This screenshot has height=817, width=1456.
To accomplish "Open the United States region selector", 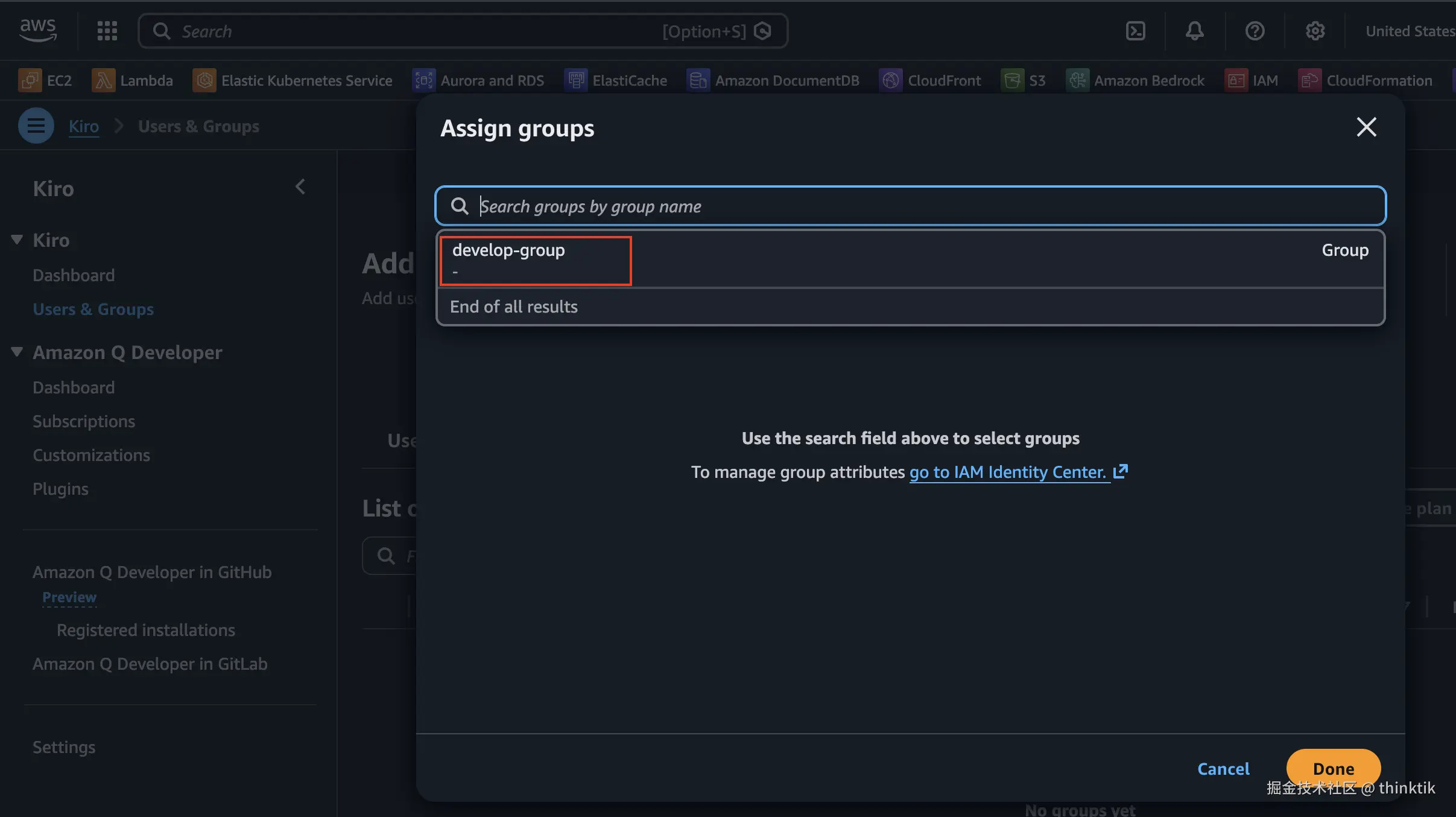I will click(x=1409, y=31).
